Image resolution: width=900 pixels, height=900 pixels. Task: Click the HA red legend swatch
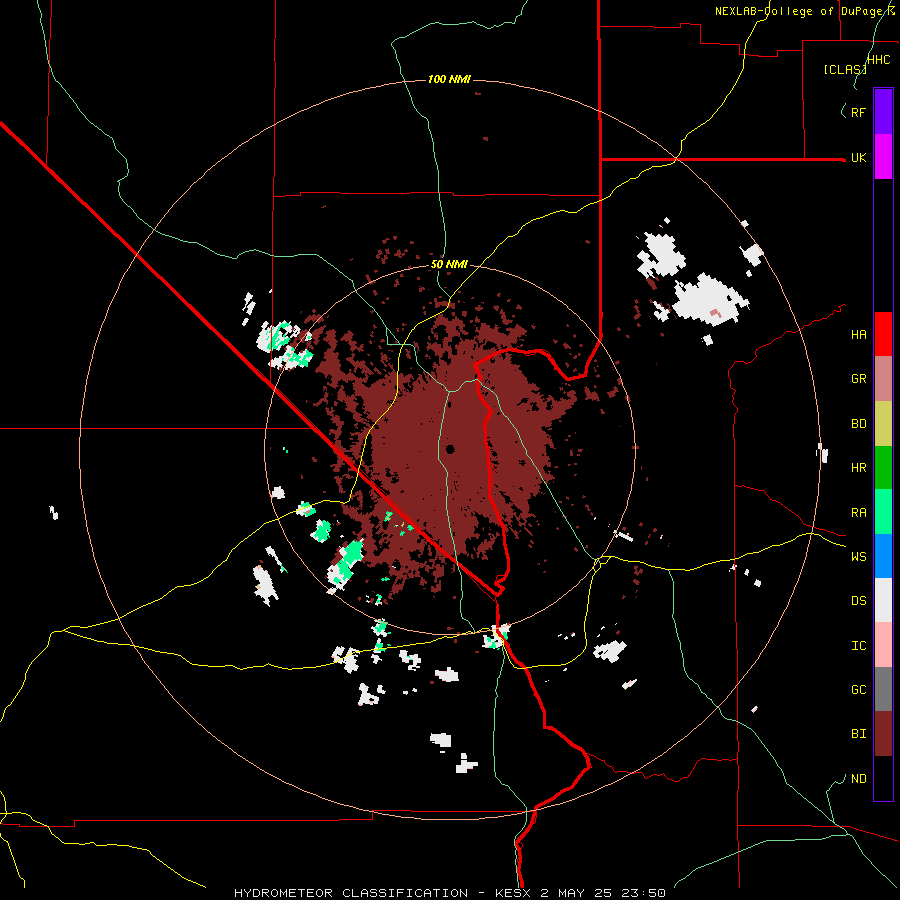coord(883,334)
